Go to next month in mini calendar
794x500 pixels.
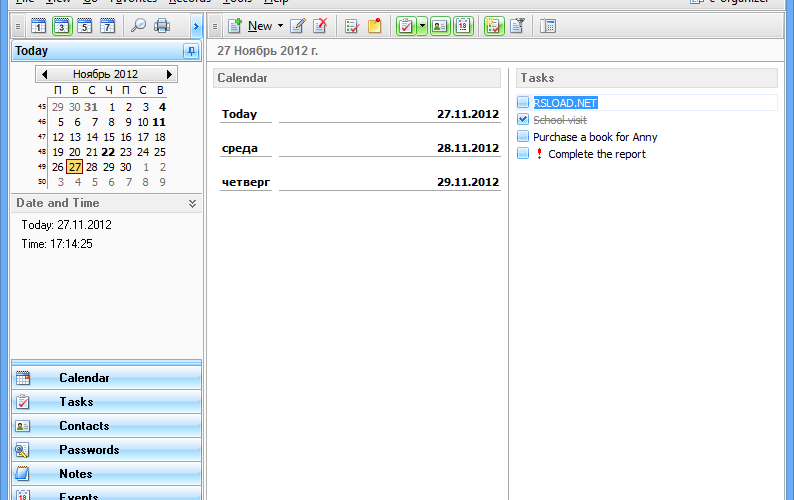(169, 74)
